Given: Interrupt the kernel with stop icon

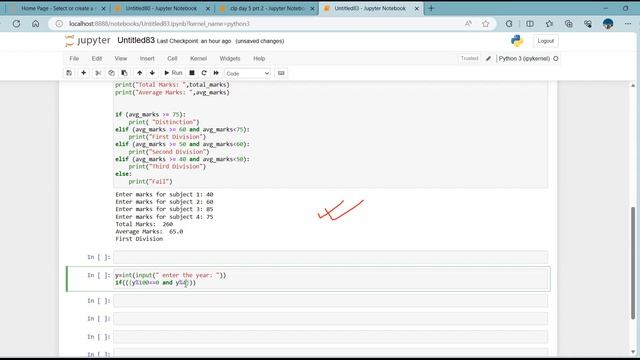Looking at the screenshot, I should click(x=192, y=73).
